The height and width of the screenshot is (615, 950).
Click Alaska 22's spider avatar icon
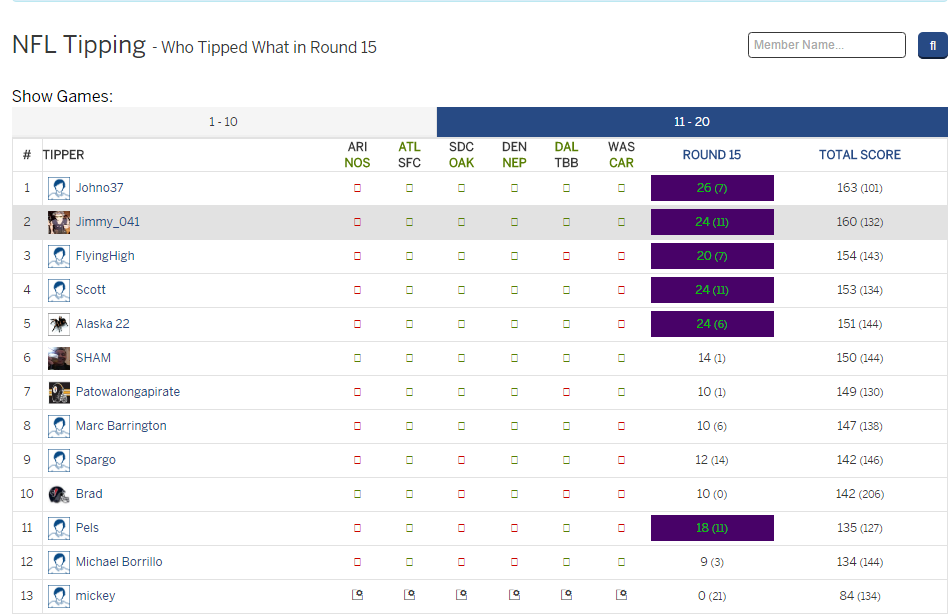pyautogui.click(x=59, y=324)
